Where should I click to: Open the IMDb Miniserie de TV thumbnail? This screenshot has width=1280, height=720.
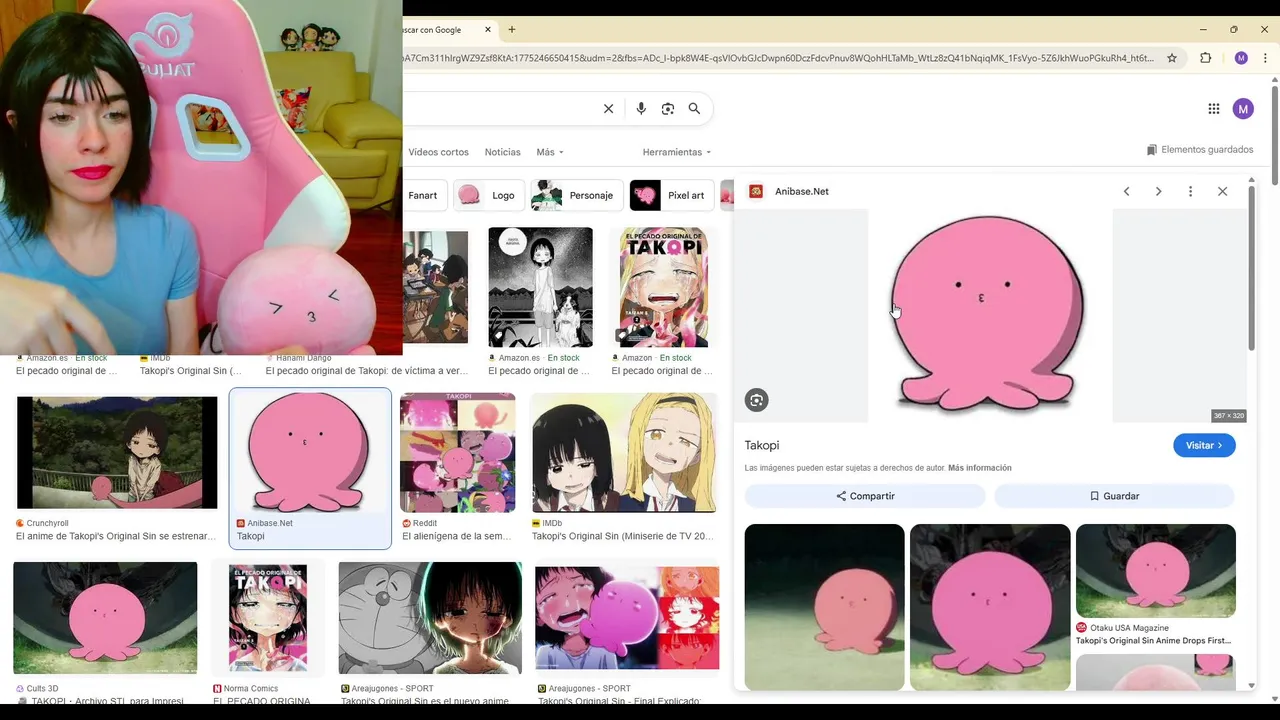pos(624,452)
